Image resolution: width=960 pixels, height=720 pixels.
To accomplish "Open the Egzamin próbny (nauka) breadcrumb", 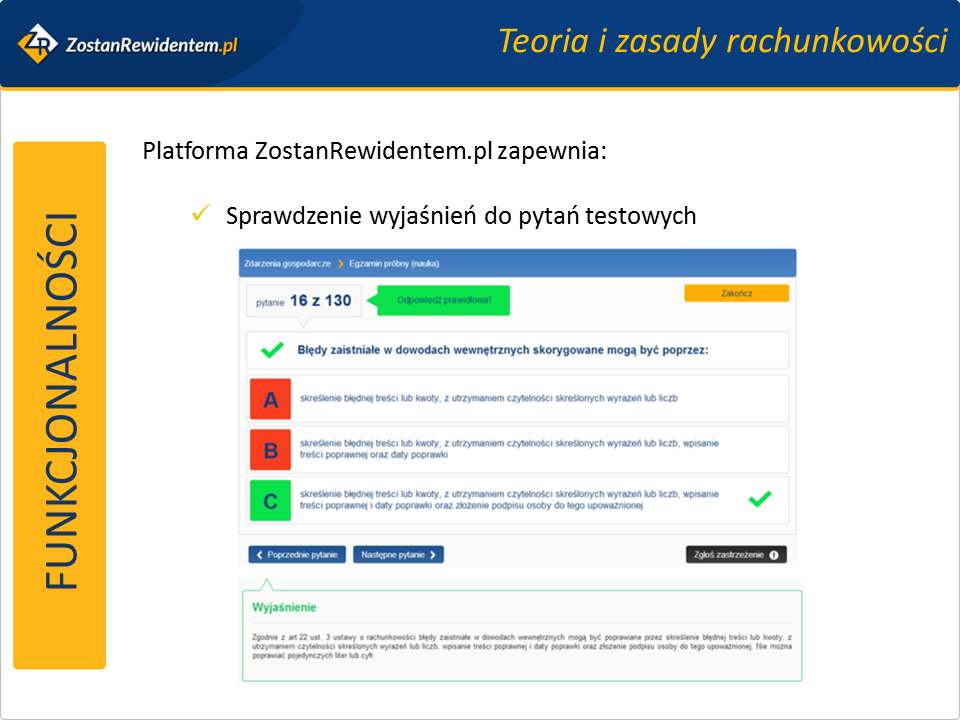I will click(x=394, y=264).
